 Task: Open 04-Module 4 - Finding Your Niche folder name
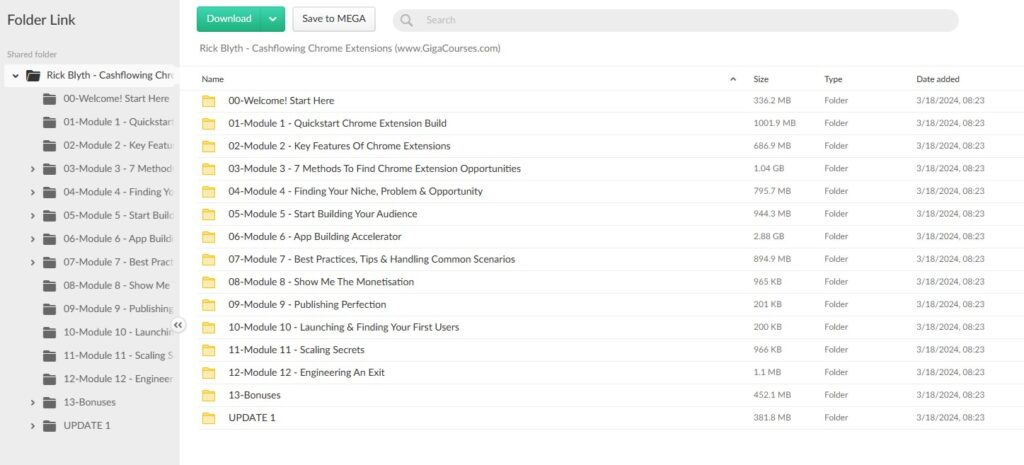pyautogui.click(x=356, y=191)
